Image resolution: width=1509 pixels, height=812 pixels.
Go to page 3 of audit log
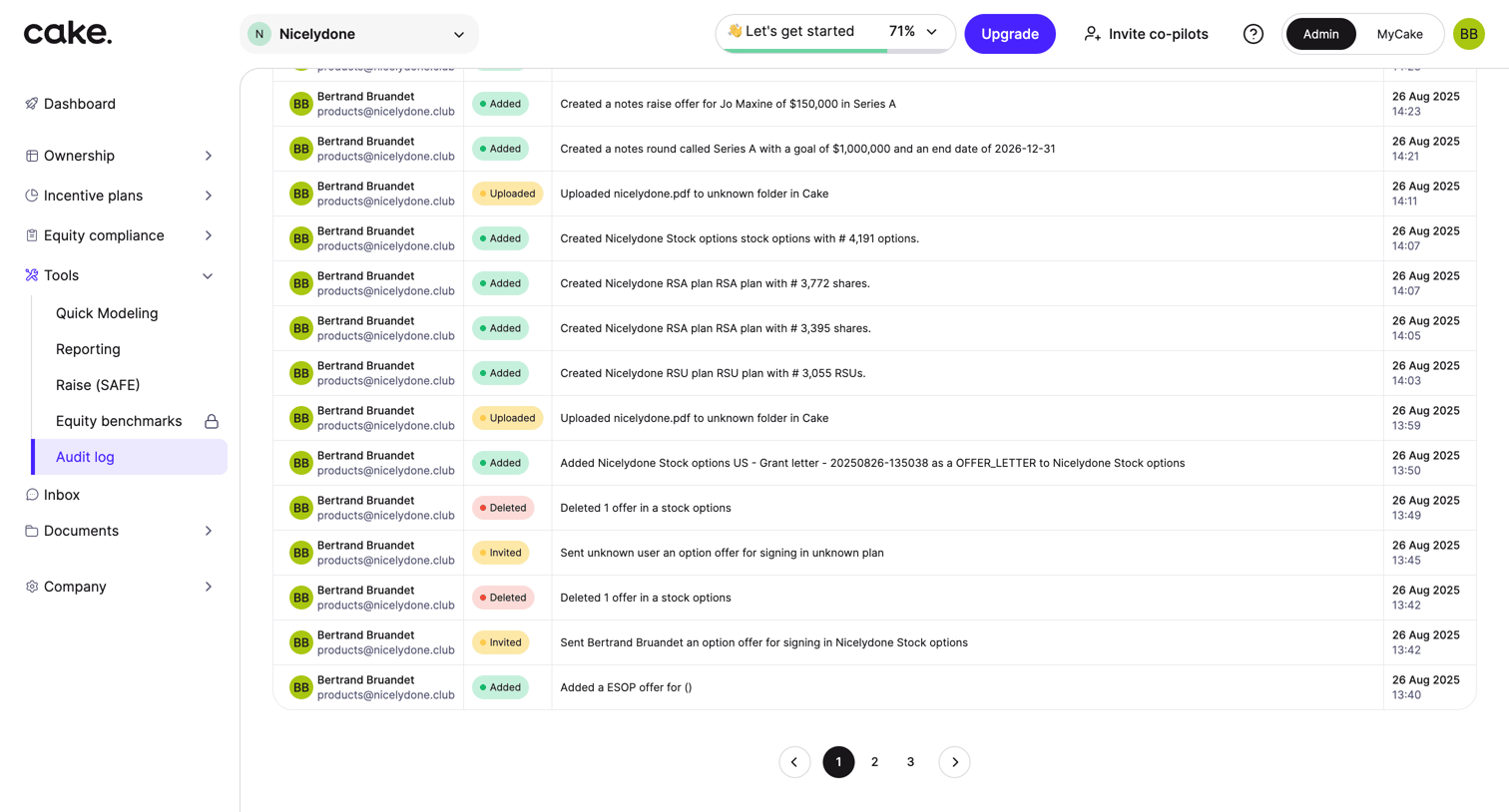tap(910, 762)
